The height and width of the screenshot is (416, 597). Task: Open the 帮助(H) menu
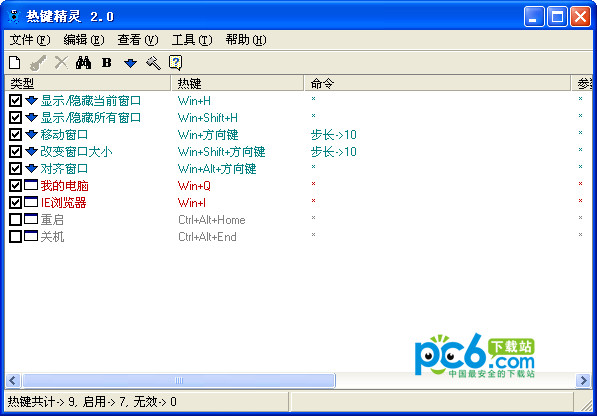246,40
